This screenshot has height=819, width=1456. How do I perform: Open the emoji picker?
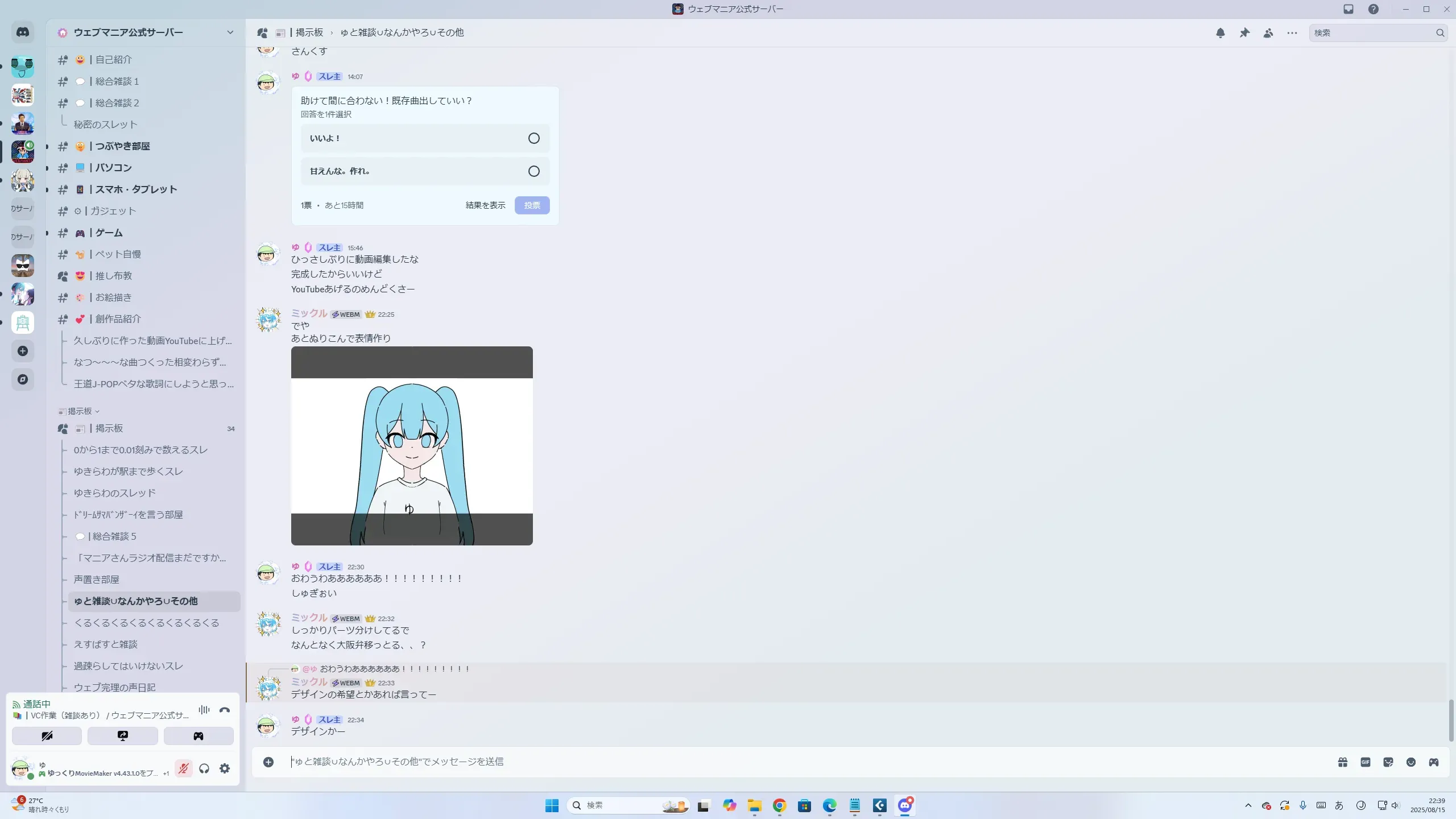click(1411, 762)
